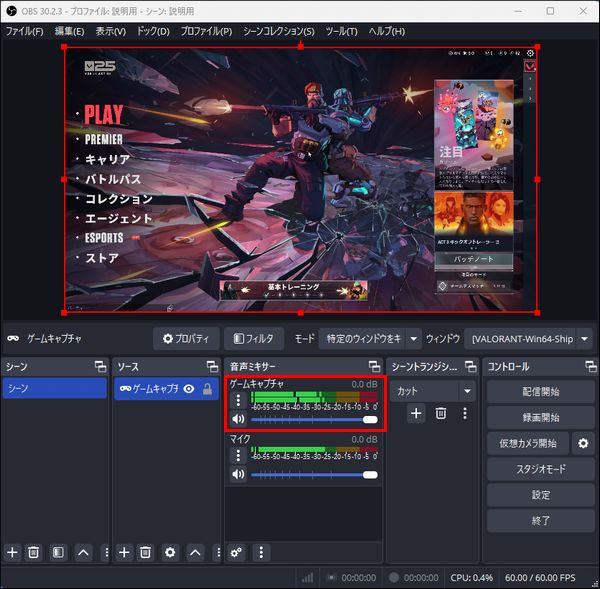Image resolution: width=600 pixels, height=589 pixels.
Task: Open the ツール(T) menu
Action: (x=341, y=31)
